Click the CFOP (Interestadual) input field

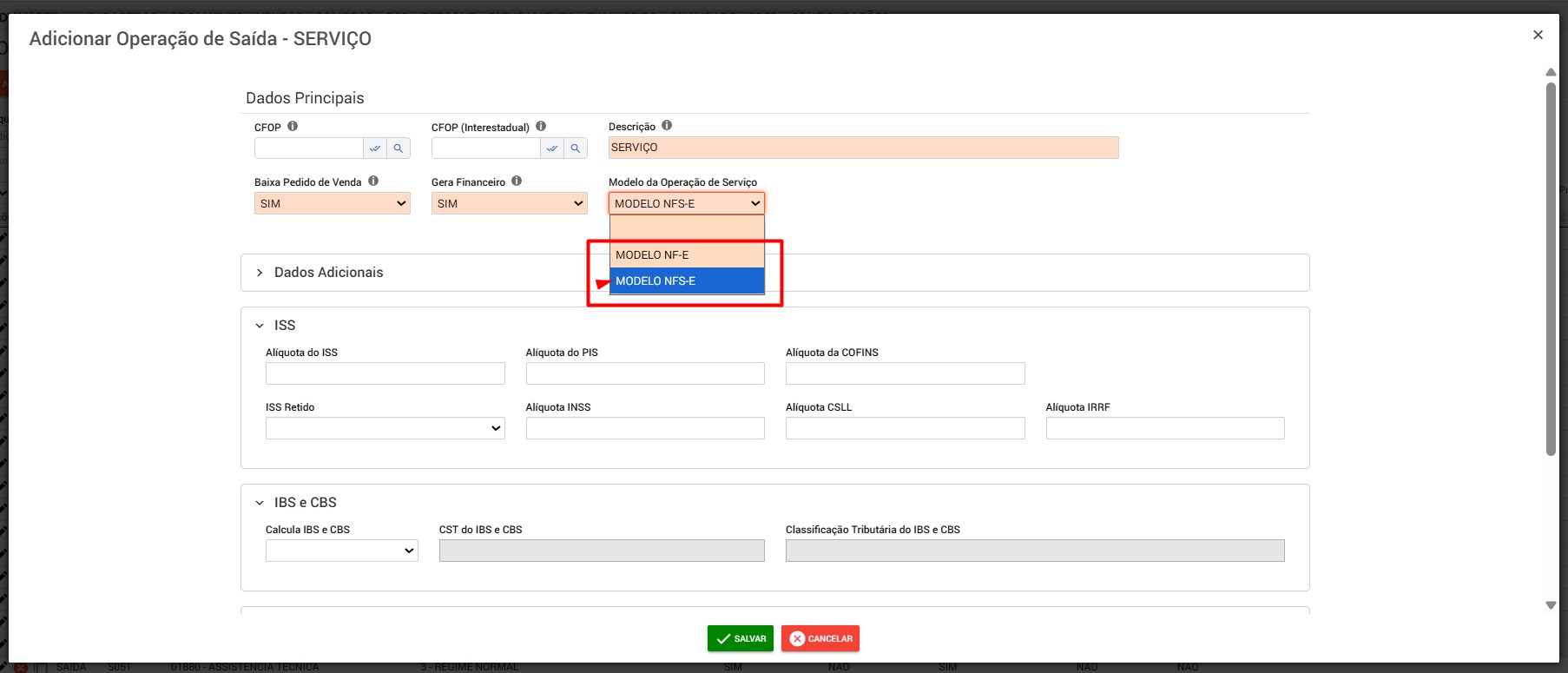[x=485, y=148]
